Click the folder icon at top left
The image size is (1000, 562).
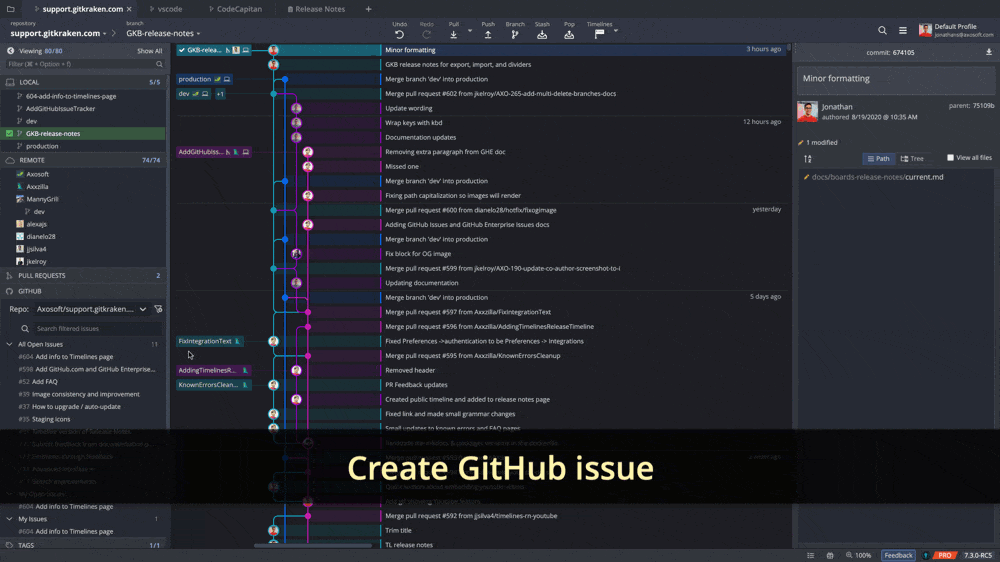tap(10, 9)
